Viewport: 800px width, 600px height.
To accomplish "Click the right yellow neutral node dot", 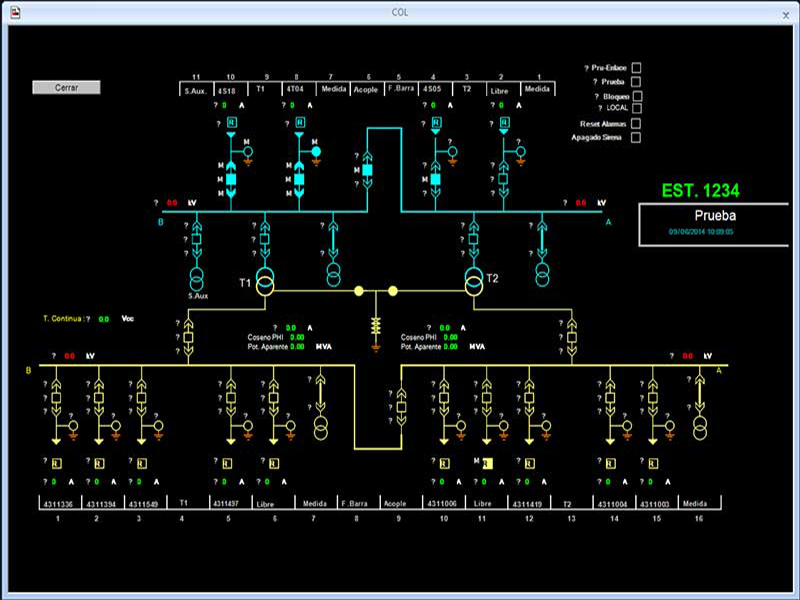I will coord(393,291).
